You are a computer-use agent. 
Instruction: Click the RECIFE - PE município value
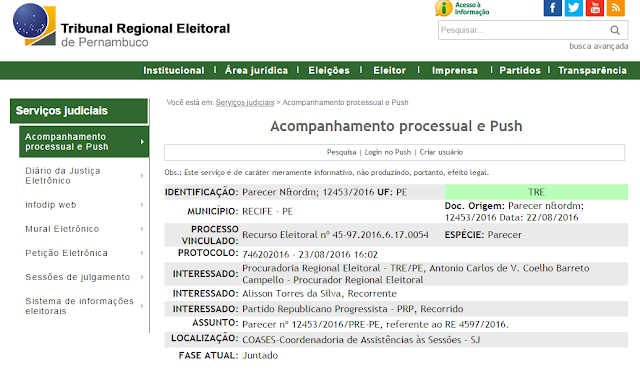tap(267, 211)
